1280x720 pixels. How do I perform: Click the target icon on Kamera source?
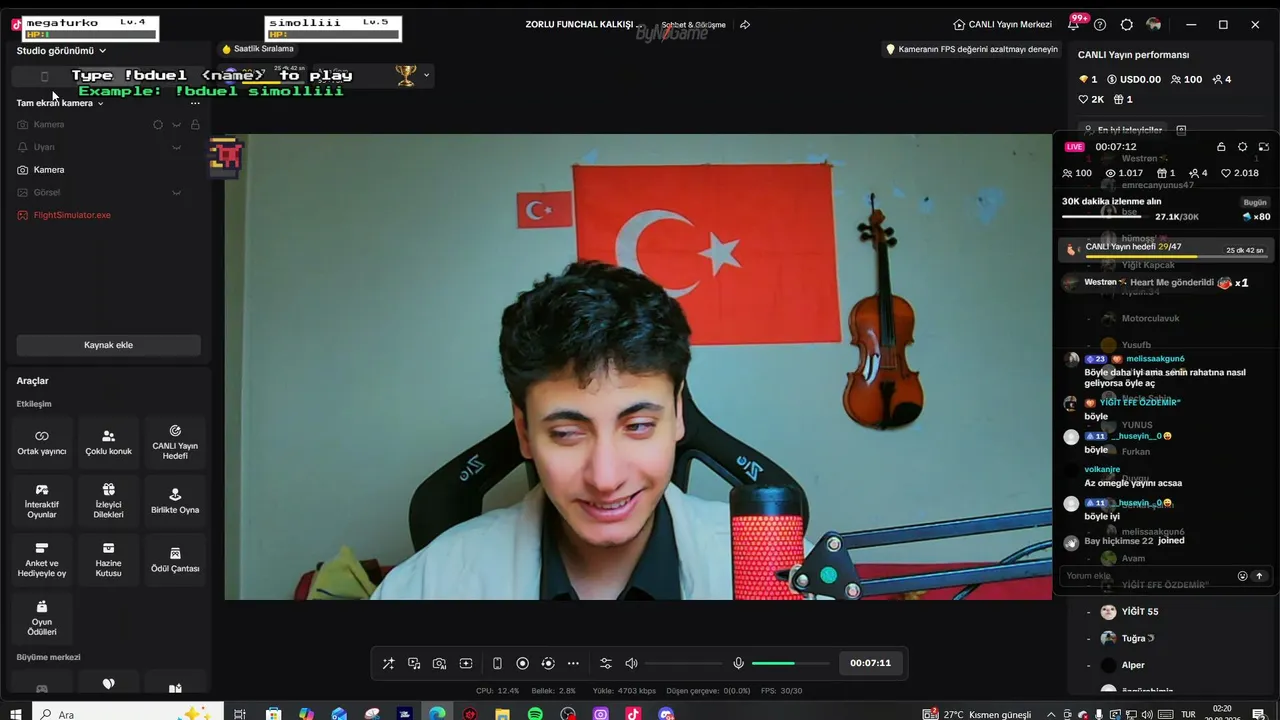[x=158, y=125]
